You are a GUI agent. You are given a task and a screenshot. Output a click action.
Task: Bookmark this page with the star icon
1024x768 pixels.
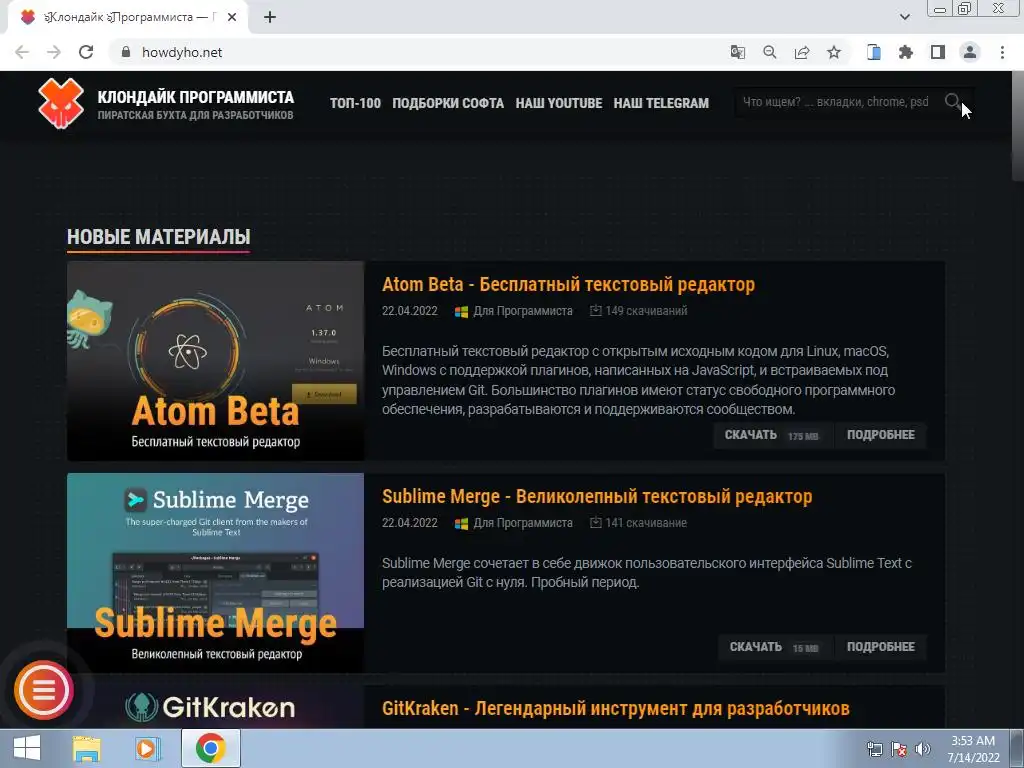click(834, 52)
